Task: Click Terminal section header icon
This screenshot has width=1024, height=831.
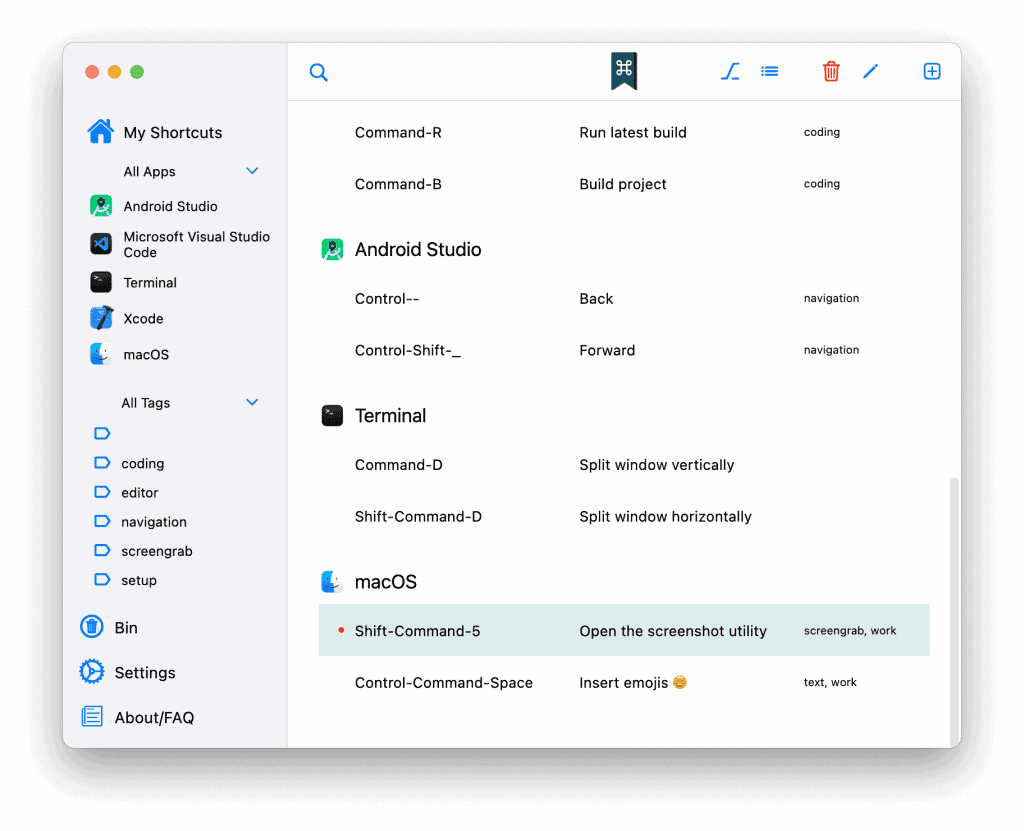Action: tap(332, 416)
